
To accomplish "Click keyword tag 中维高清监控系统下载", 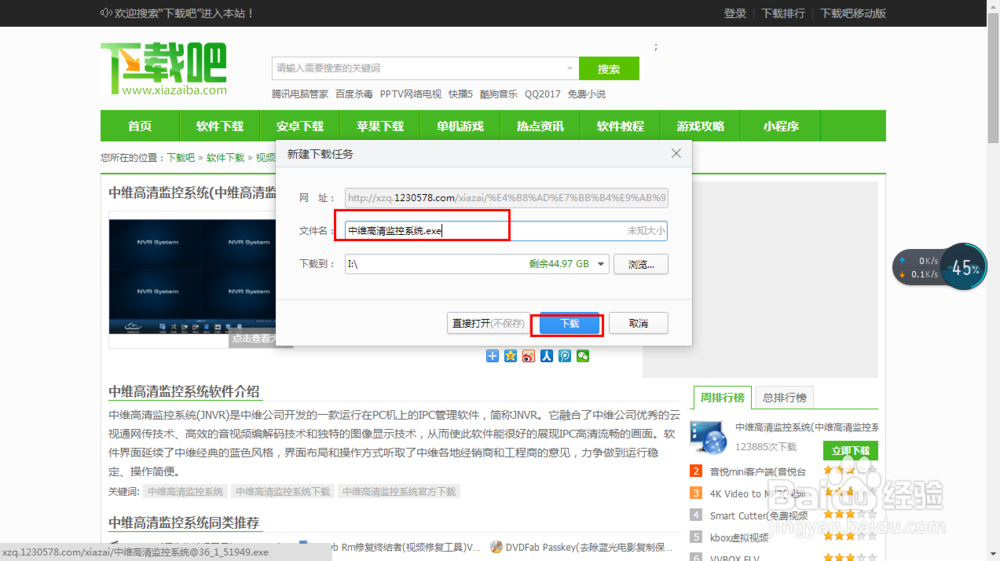I will pyautogui.click(x=283, y=492).
